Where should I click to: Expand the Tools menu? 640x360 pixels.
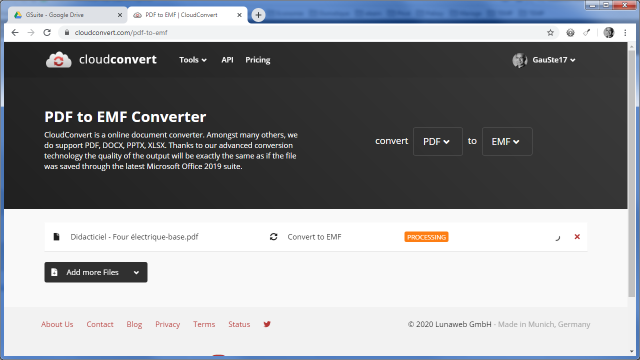[x=193, y=60]
